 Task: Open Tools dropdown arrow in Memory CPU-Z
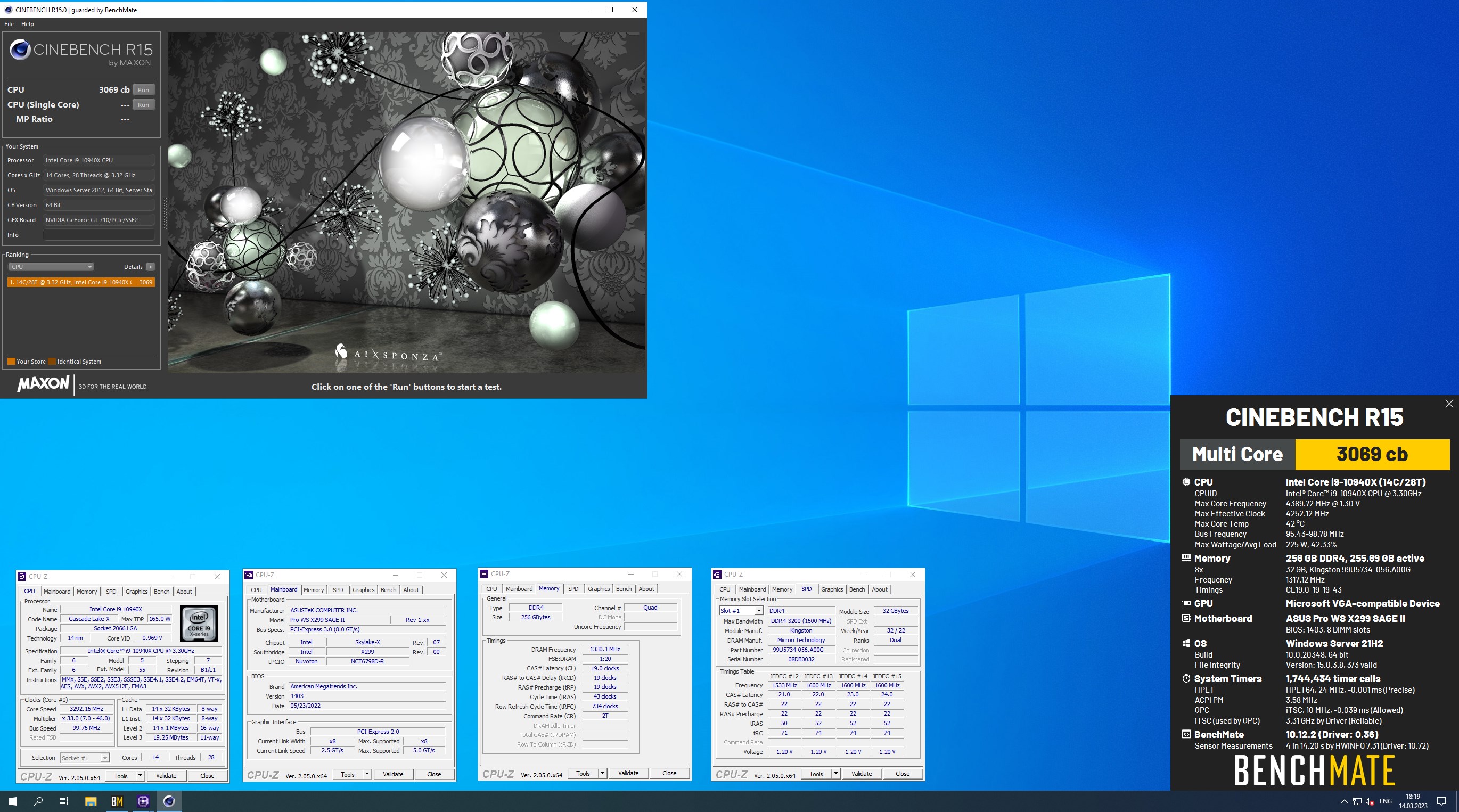click(x=602, y=773)
